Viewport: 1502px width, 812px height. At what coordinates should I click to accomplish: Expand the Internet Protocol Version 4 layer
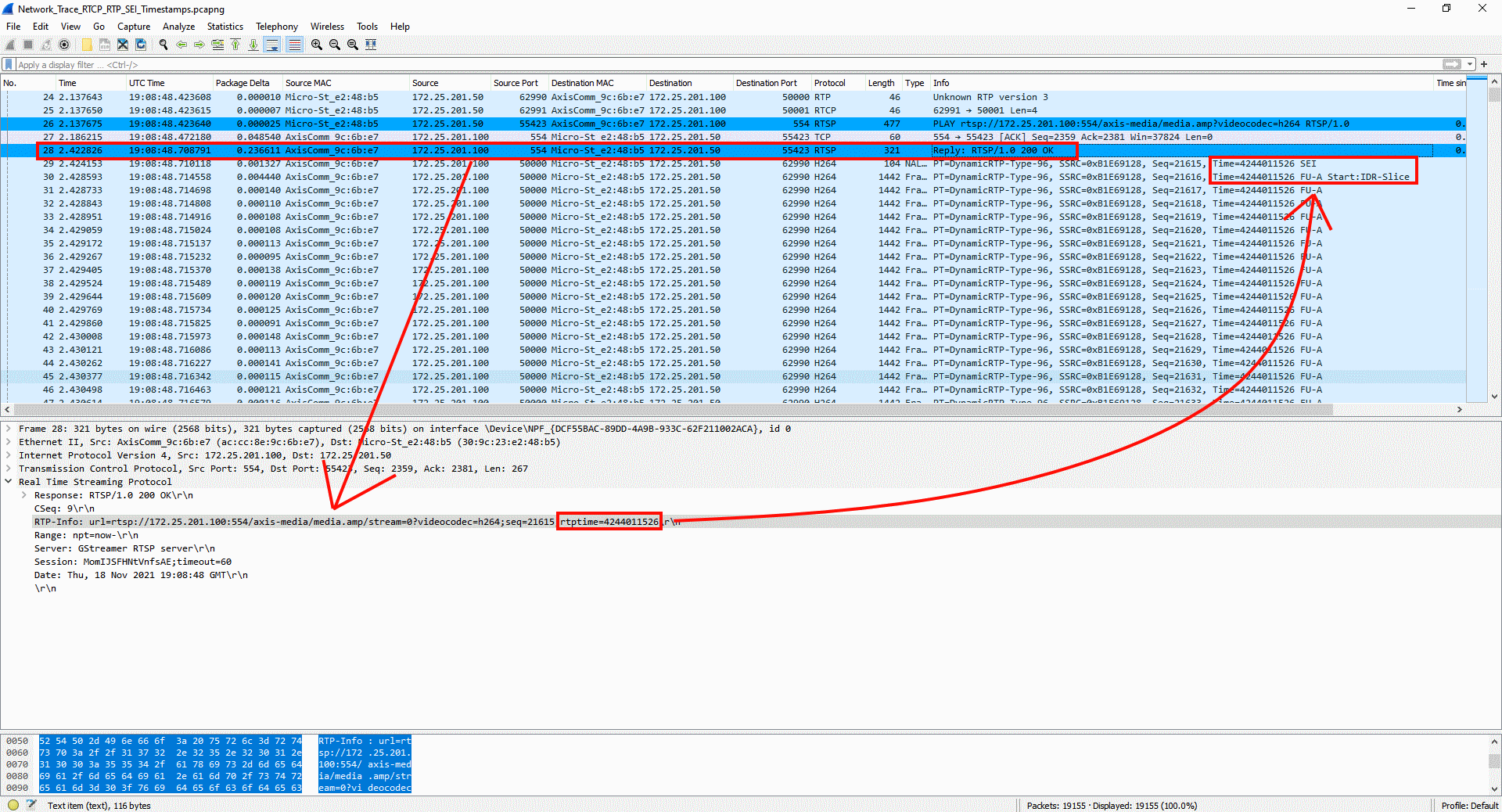(9, 455)
